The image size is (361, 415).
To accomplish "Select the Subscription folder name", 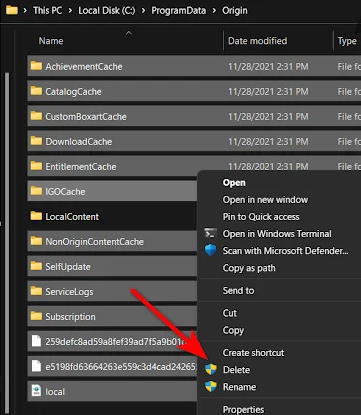I will tap(70, 317).
